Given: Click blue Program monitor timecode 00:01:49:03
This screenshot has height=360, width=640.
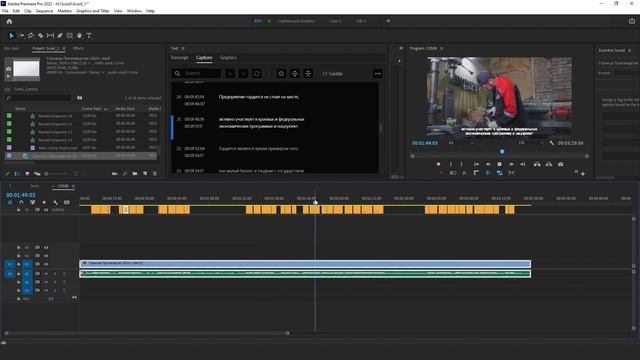Looking at the screenshot, I should pos(424,143).
